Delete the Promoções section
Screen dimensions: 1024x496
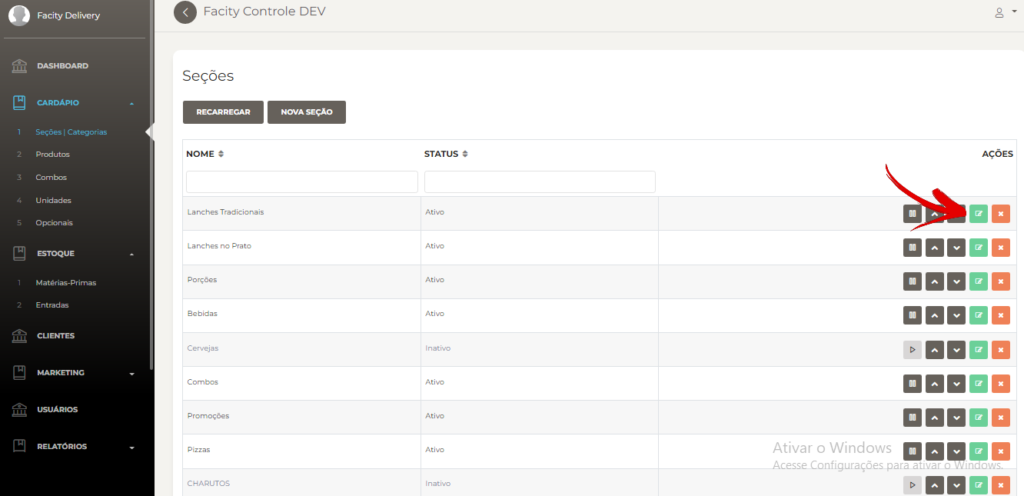click(x=1000, y=417)
